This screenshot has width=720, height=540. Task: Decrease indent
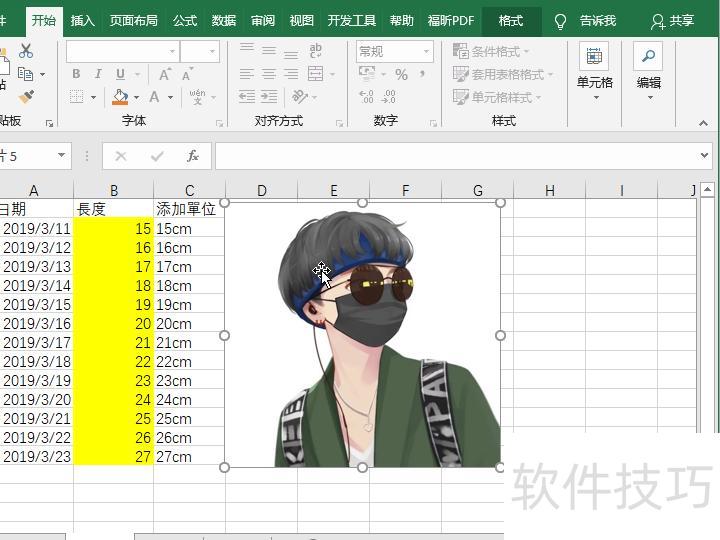click(x=247, y=97)
